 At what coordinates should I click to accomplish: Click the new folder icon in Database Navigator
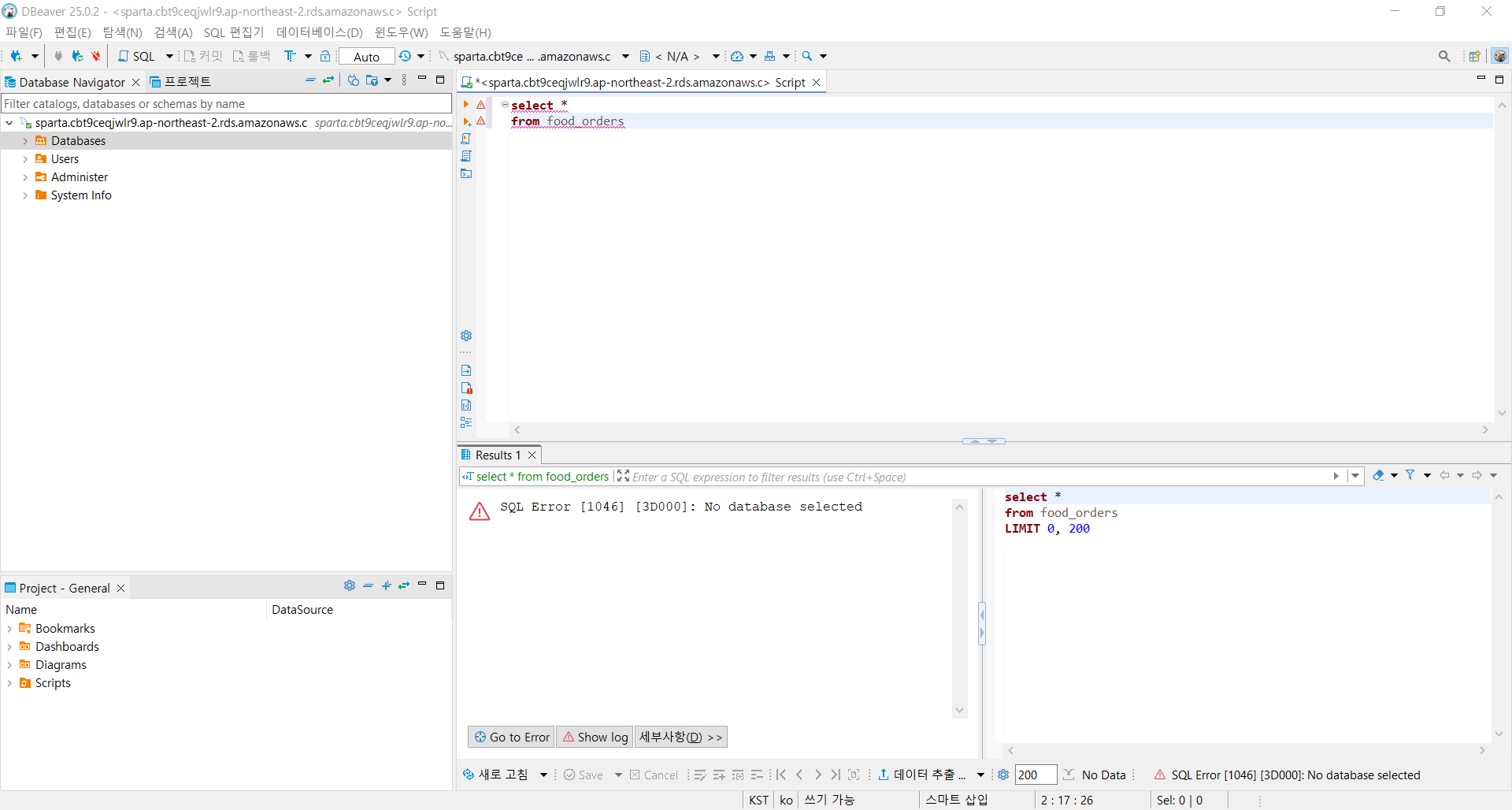click(372, 80)
